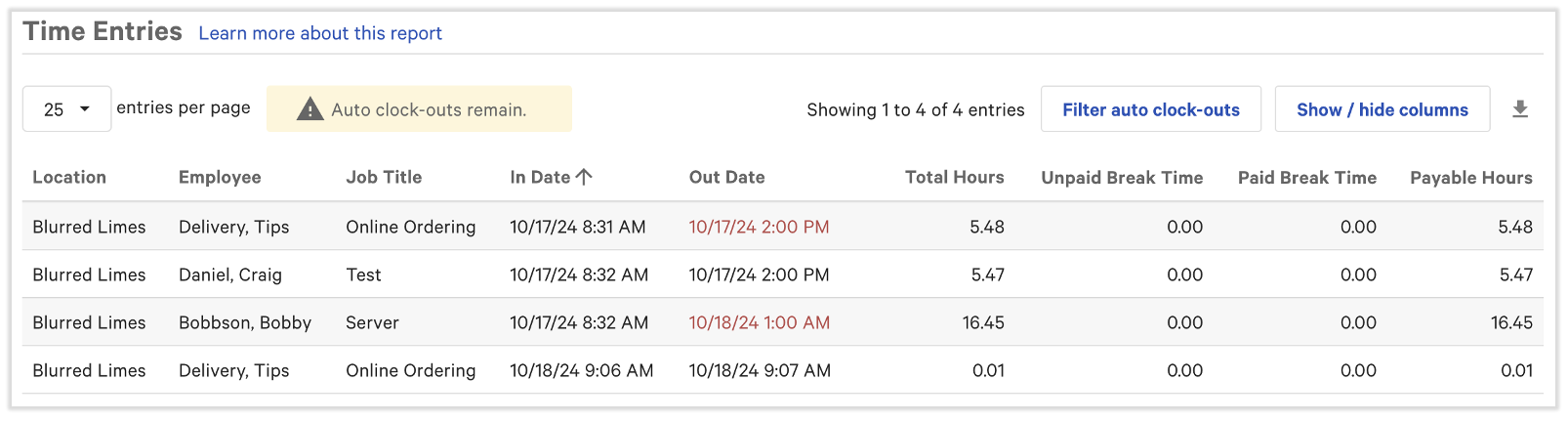Sort by the Location column header
The width and height of the screenshot is (1568, 422).
click(69, 177)
